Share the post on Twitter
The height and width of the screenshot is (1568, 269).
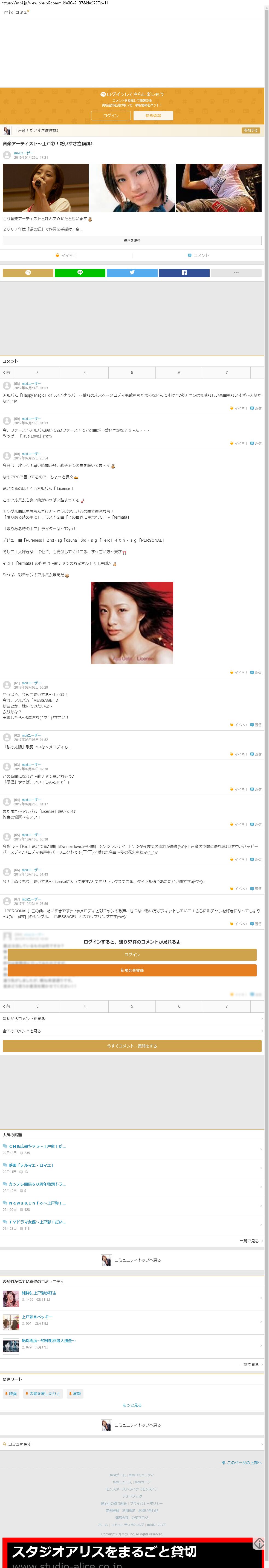[x=132, y=273]
